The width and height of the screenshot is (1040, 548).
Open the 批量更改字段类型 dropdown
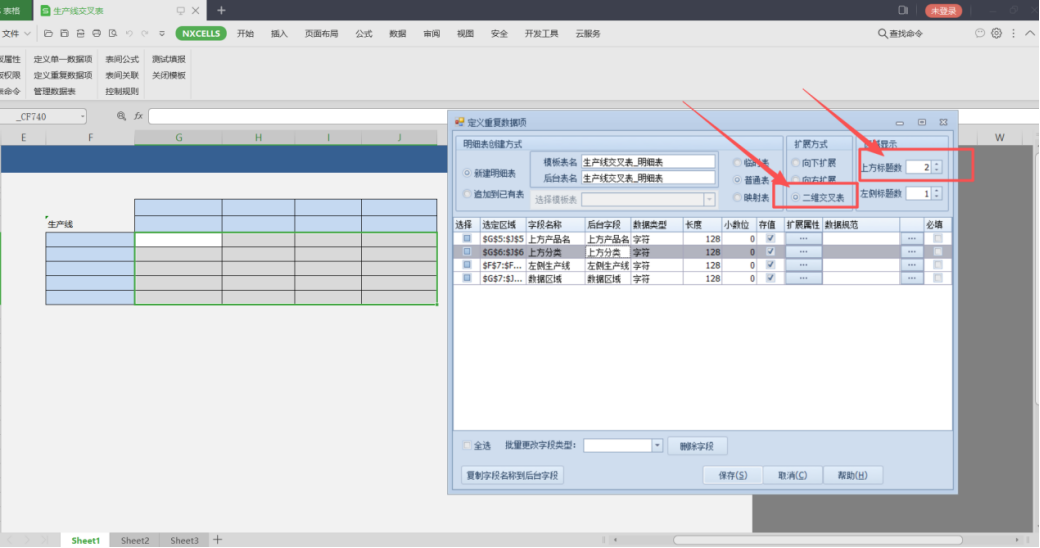pyautogui.click(x=657, y=446)
